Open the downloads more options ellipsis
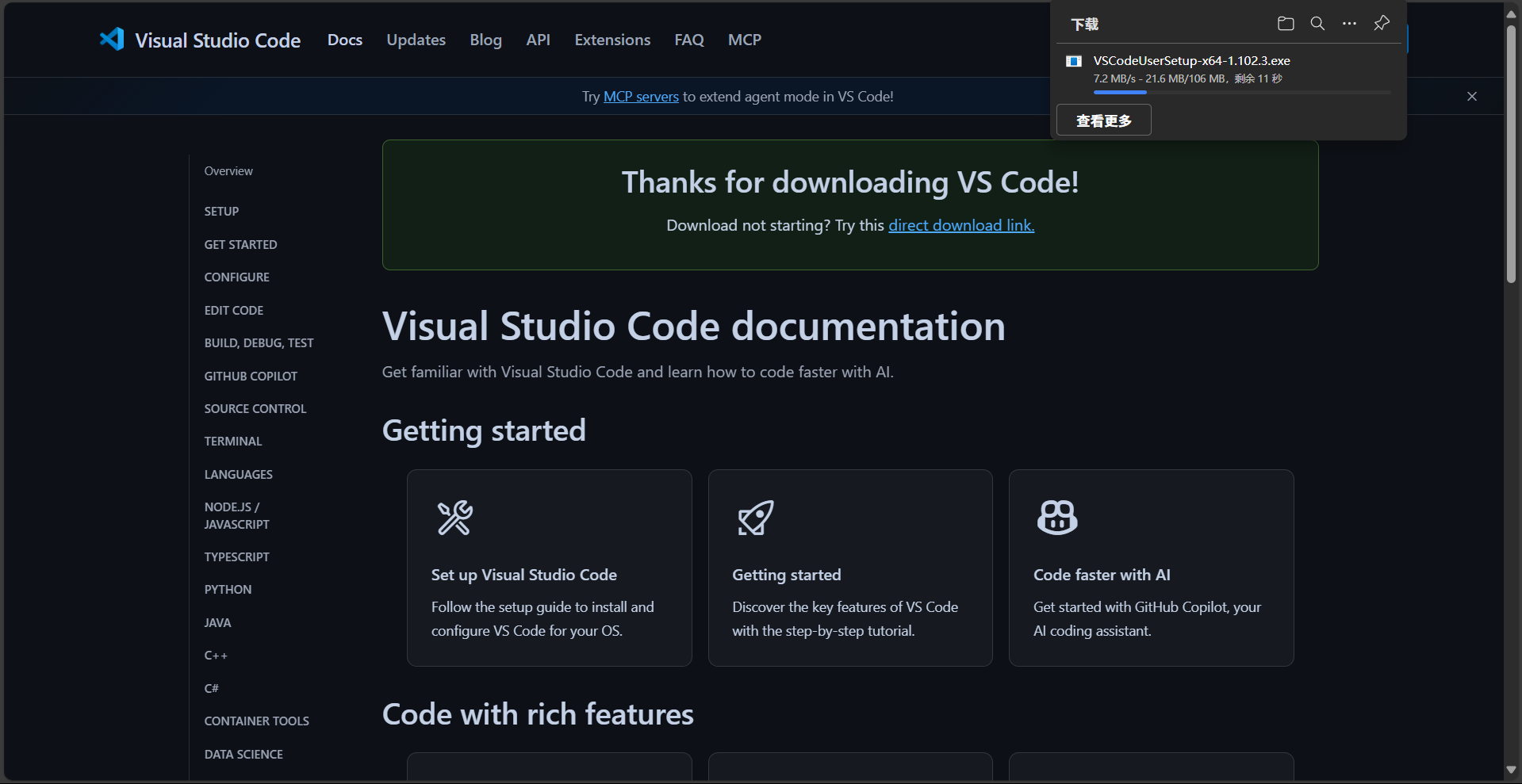 pyautogui.click(x=1349, y=24)
